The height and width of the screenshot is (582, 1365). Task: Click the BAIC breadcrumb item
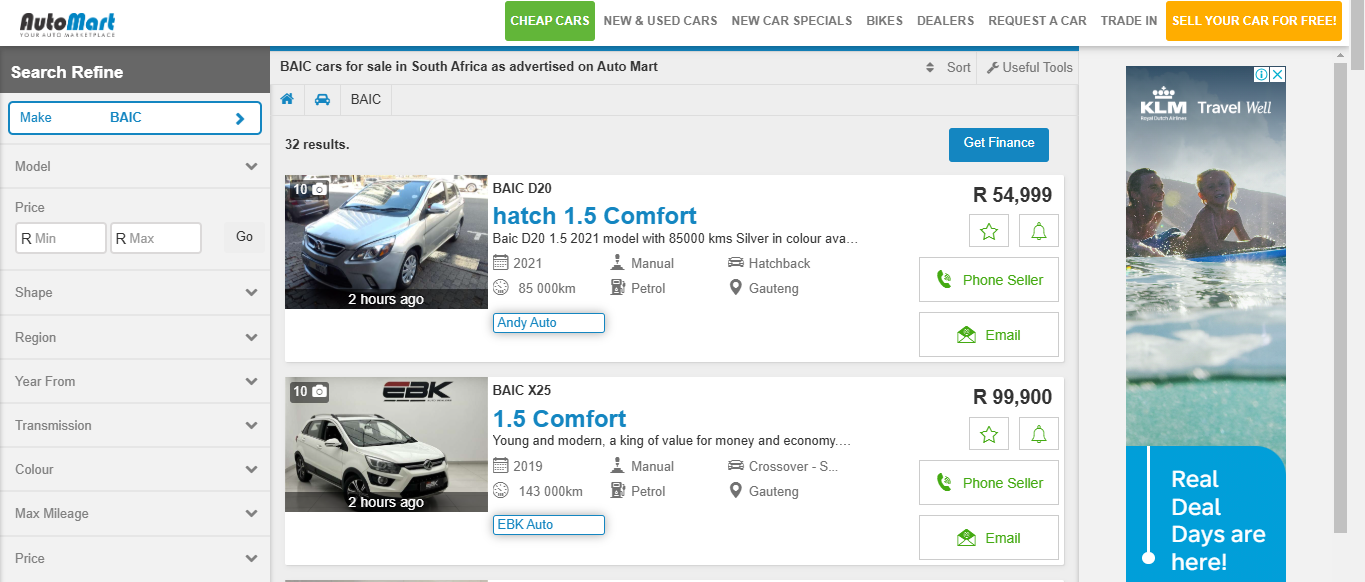point(366,100)
